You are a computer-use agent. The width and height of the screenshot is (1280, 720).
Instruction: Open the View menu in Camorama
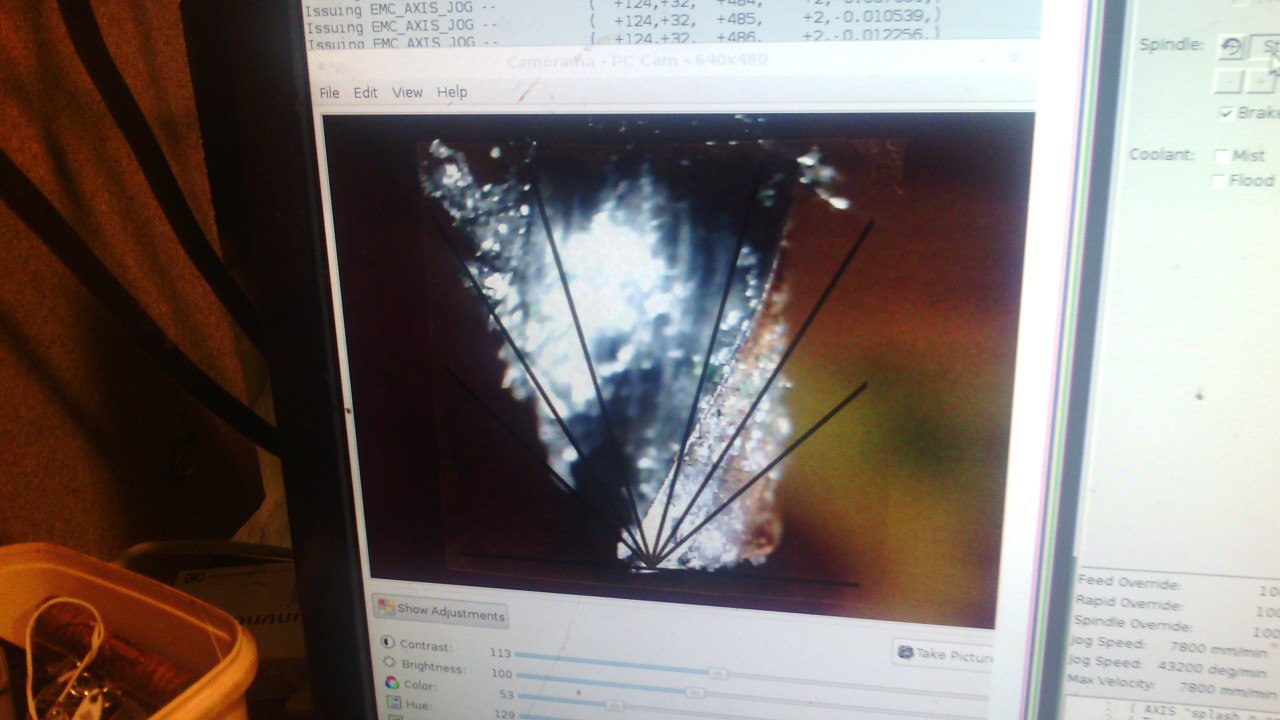pos(407,92)
